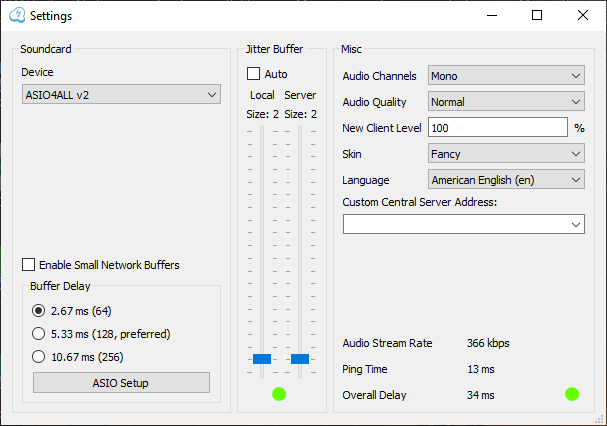Click the green Overall Delay status indicator
607x426 pixels.
coord(572,394)
